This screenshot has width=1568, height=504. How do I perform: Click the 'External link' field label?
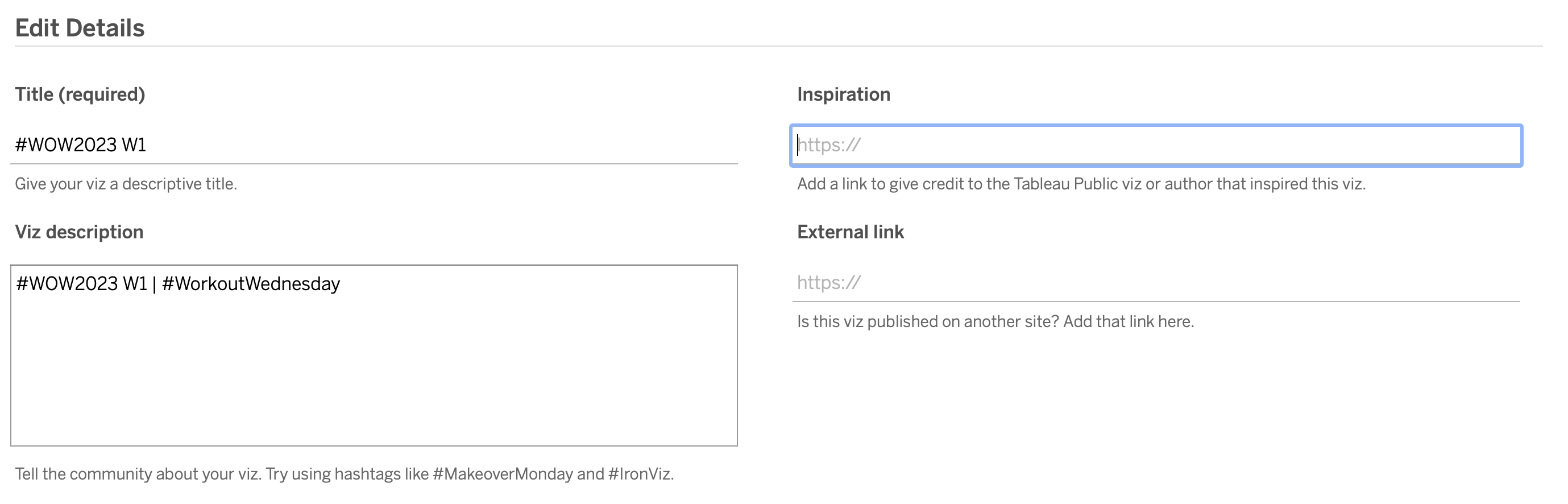pos(850,232)
